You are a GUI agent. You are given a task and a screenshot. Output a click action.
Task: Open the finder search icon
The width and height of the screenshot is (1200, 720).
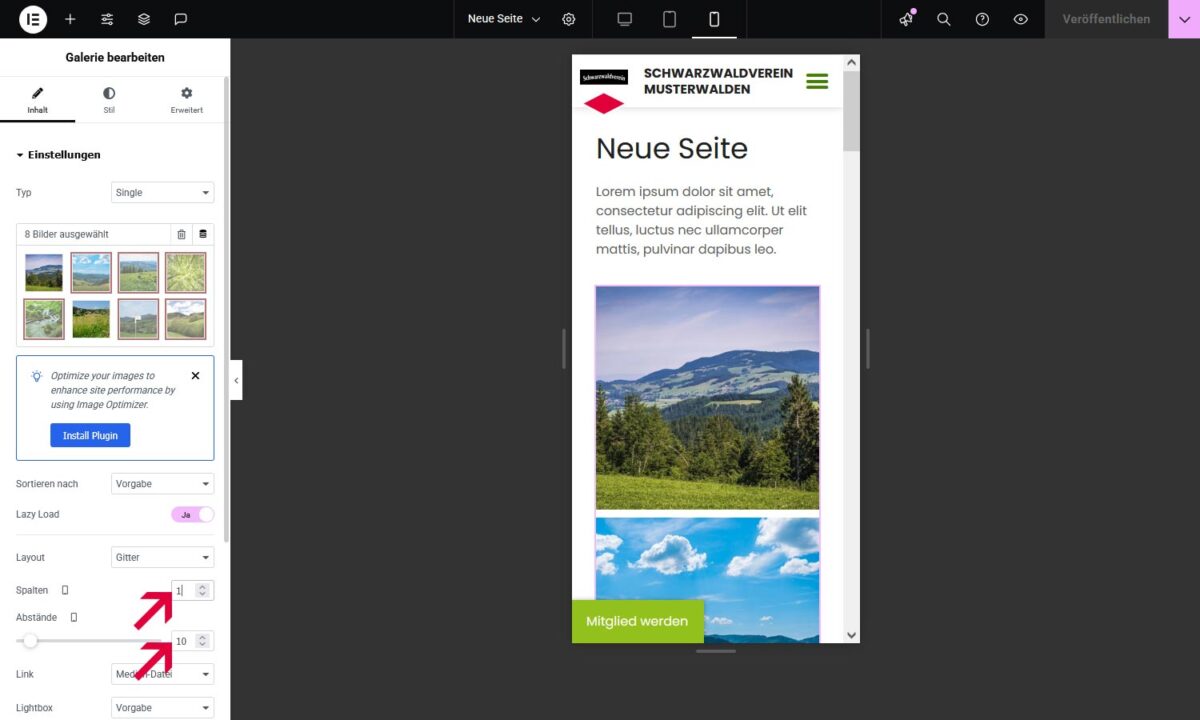coord(944,19)
